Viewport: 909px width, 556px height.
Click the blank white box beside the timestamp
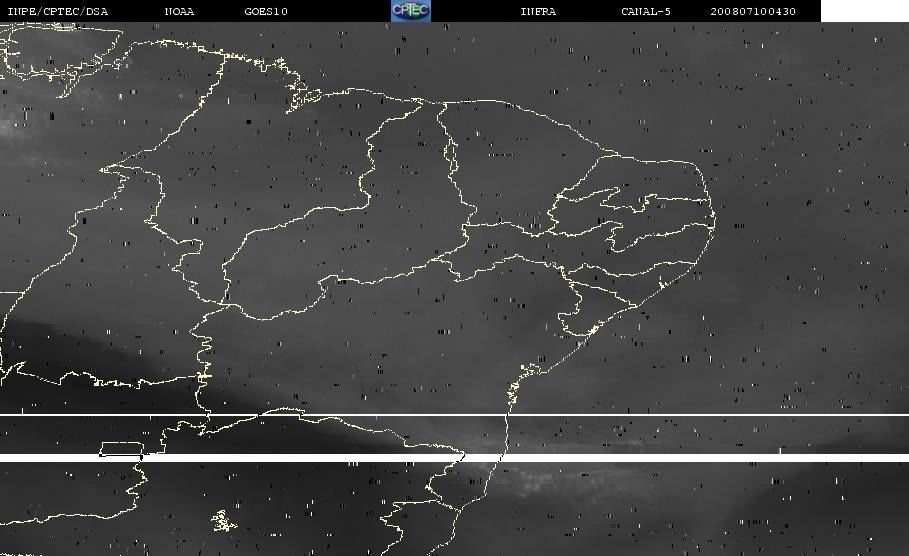click(x=864, y=11)
